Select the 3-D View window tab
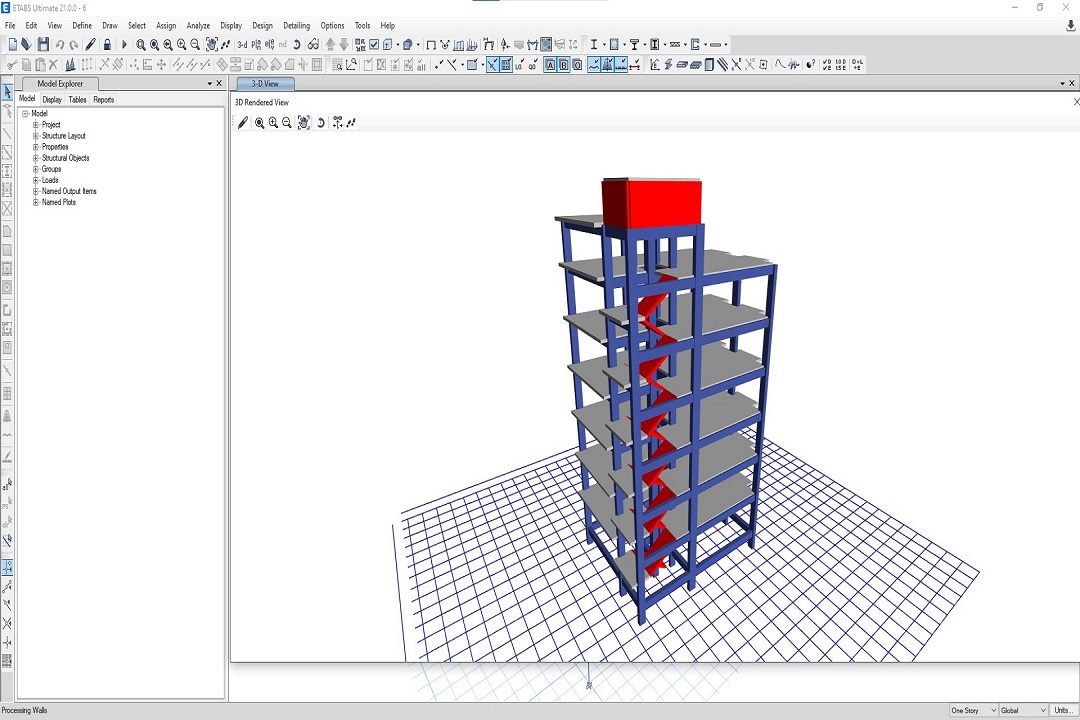Viewport: 1080px width, 720px height. [x=265, y=84]
